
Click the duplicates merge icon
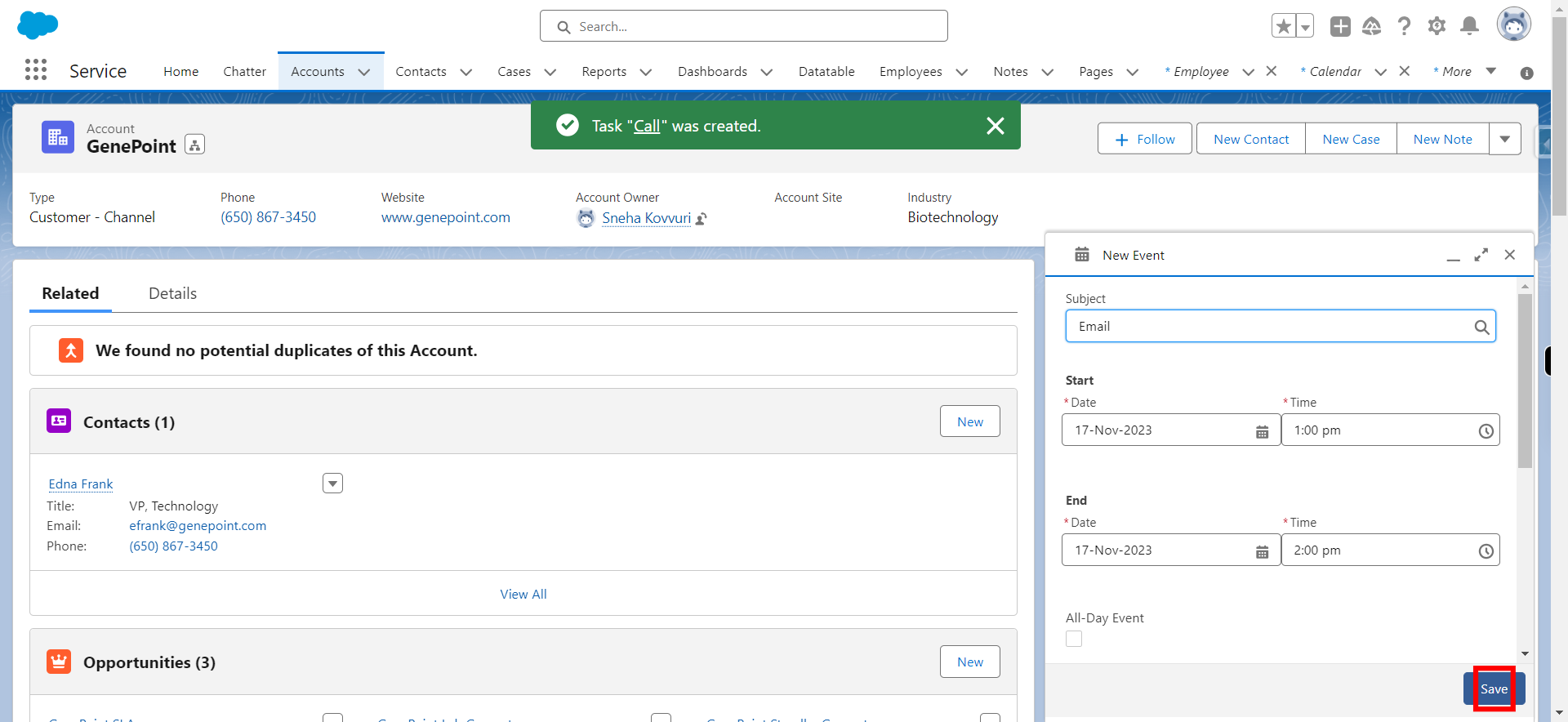click(x=71, y=350)
